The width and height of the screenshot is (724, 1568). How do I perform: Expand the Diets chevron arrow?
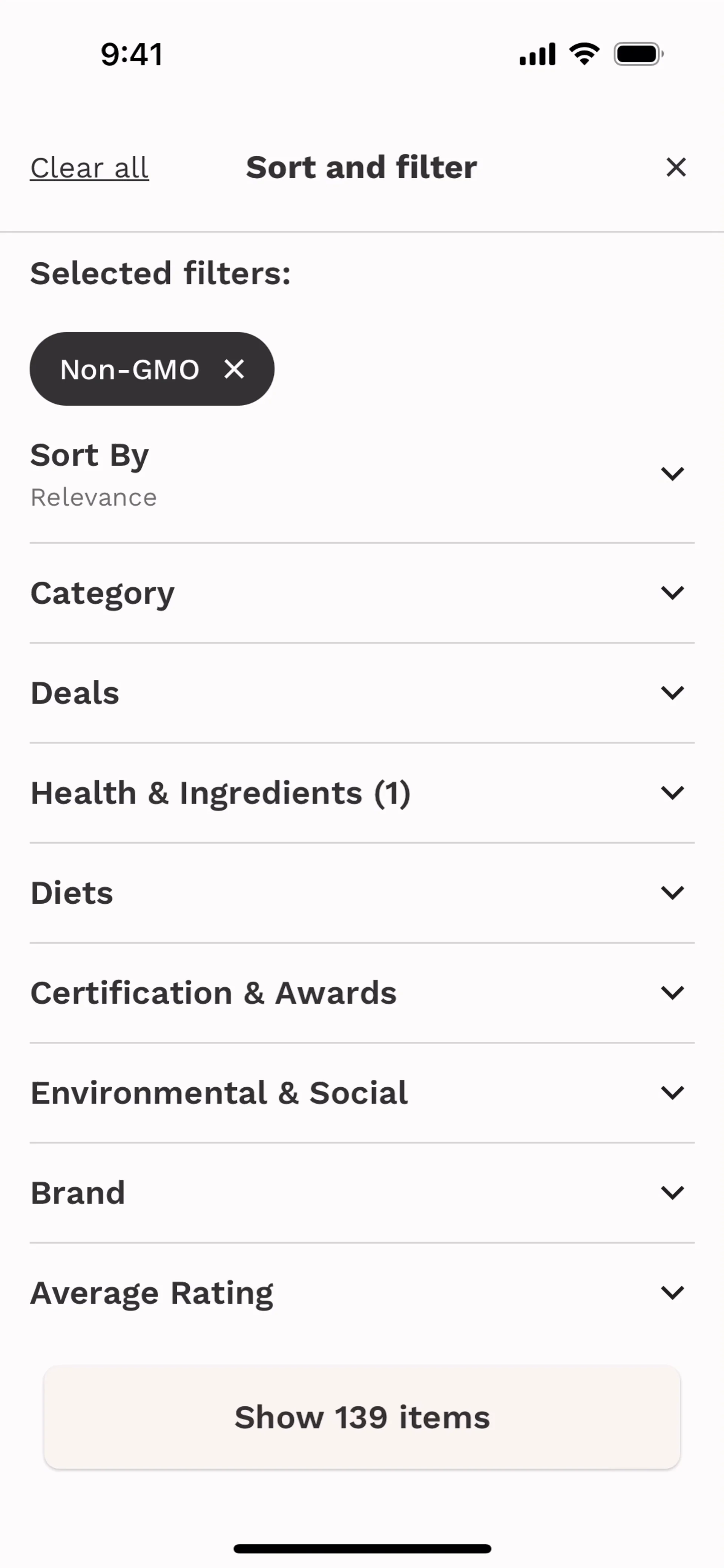[672, 893]
